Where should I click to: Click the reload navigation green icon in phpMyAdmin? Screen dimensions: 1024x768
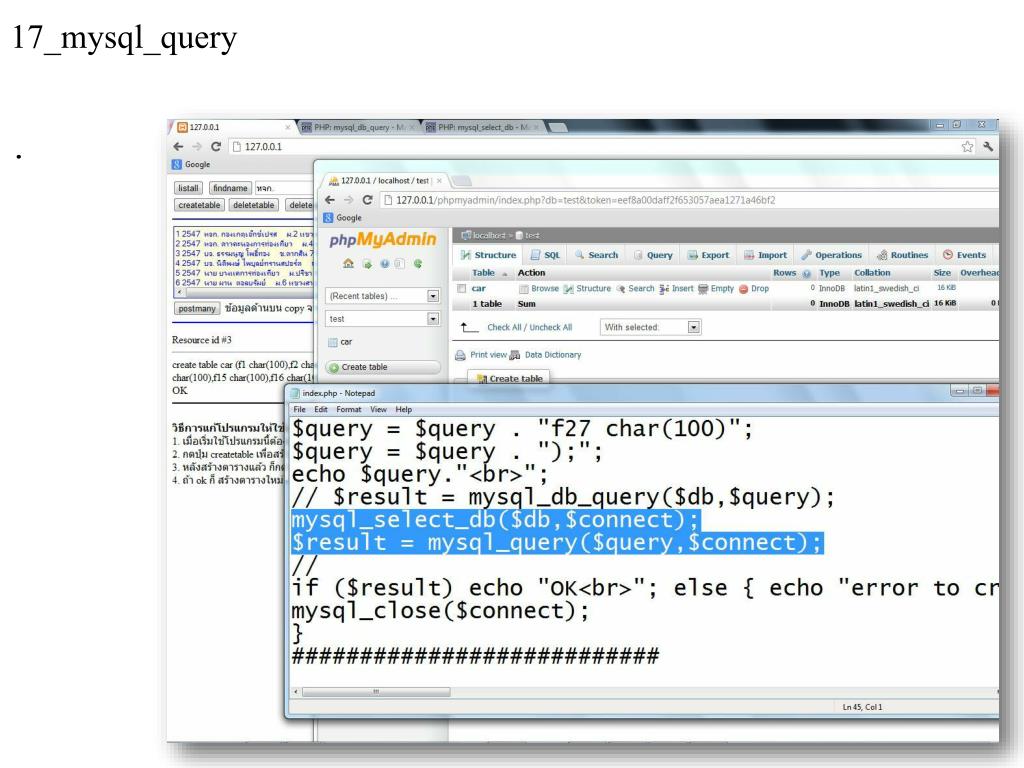point(417,264)
